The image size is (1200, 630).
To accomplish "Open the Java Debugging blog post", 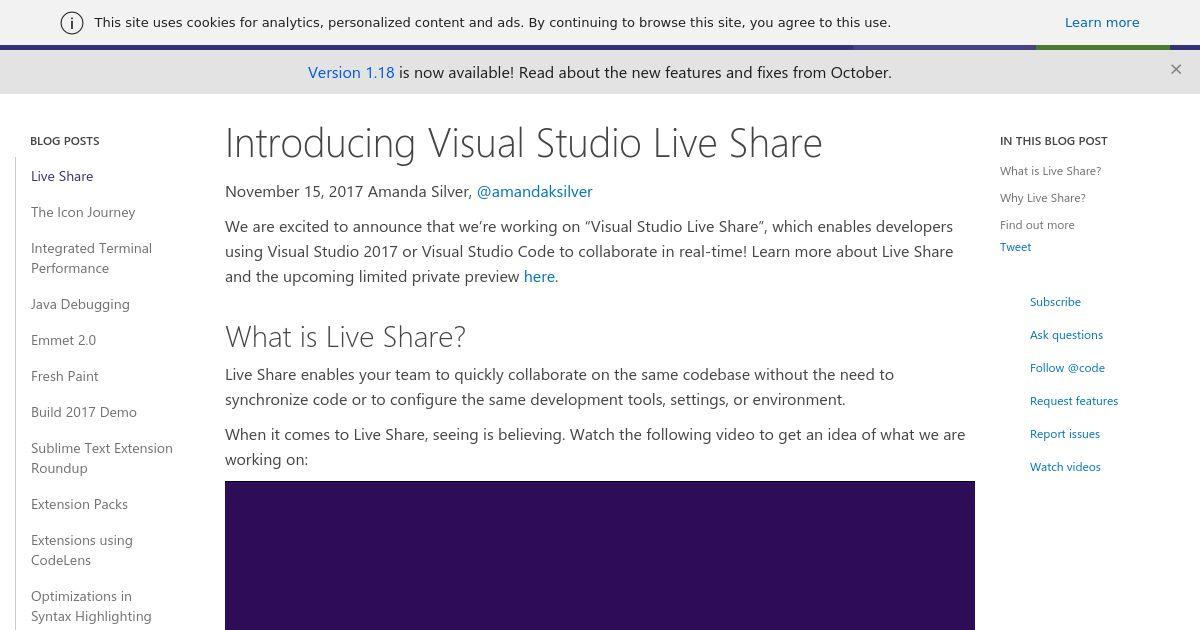I will tap(80, 304).
